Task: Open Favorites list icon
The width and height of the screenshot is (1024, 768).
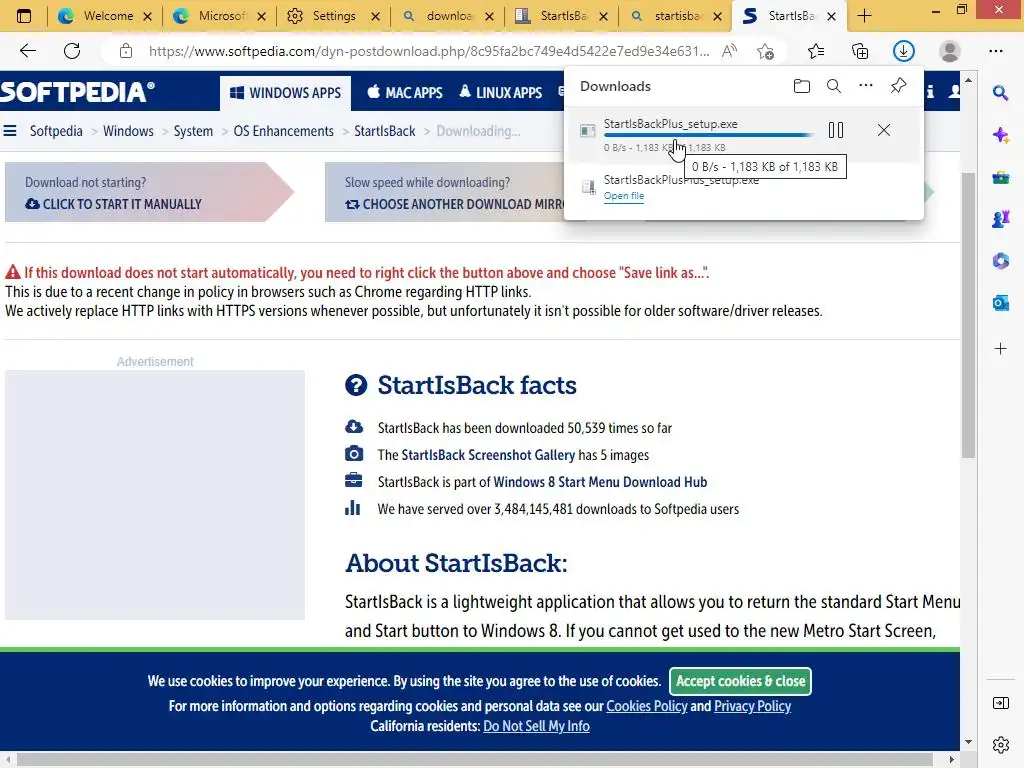Action: [x=816, y=51]
